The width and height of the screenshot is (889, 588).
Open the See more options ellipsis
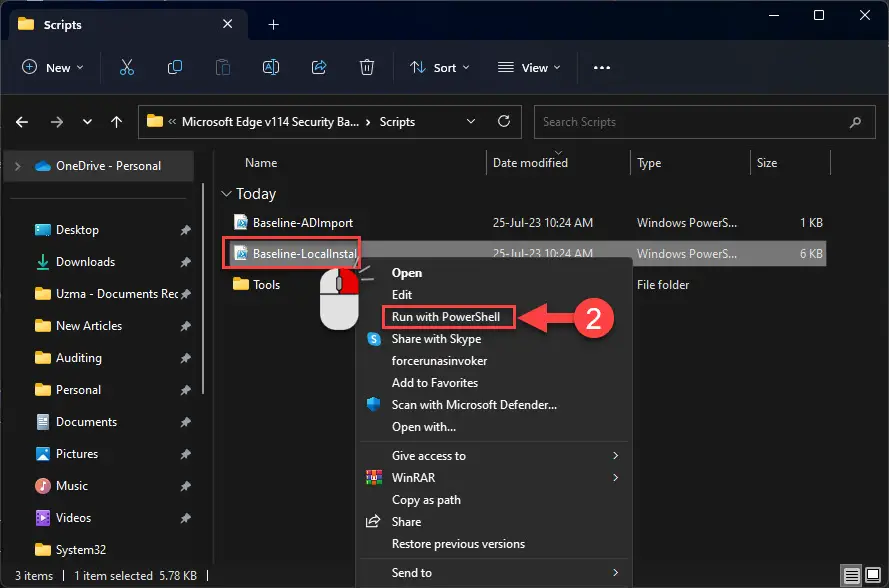click(x=602, y=67)
